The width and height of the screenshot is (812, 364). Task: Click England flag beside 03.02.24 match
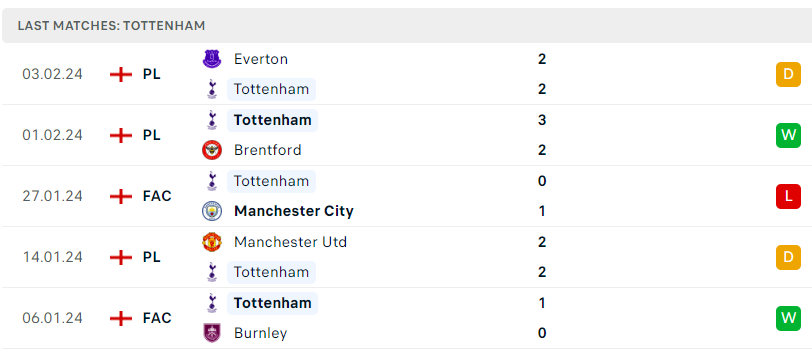[121, 75]
